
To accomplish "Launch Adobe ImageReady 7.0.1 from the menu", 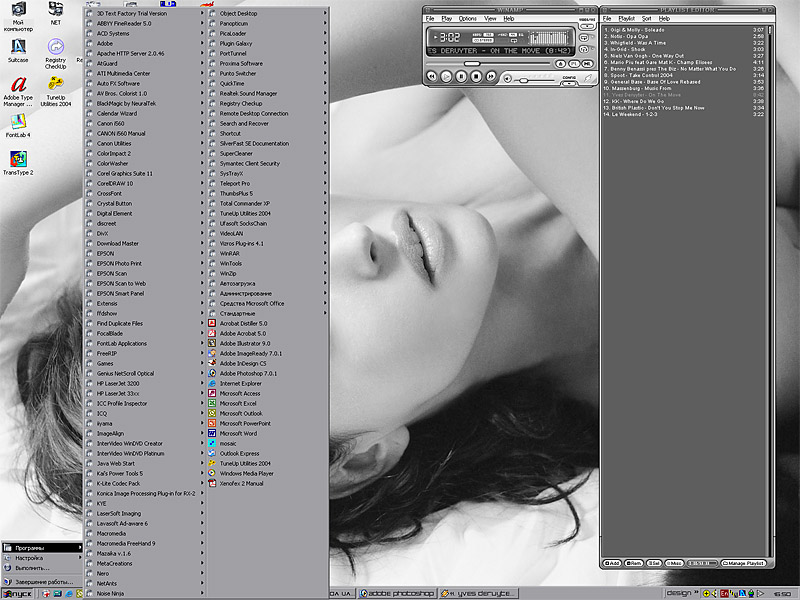I will tap(267, 354).
